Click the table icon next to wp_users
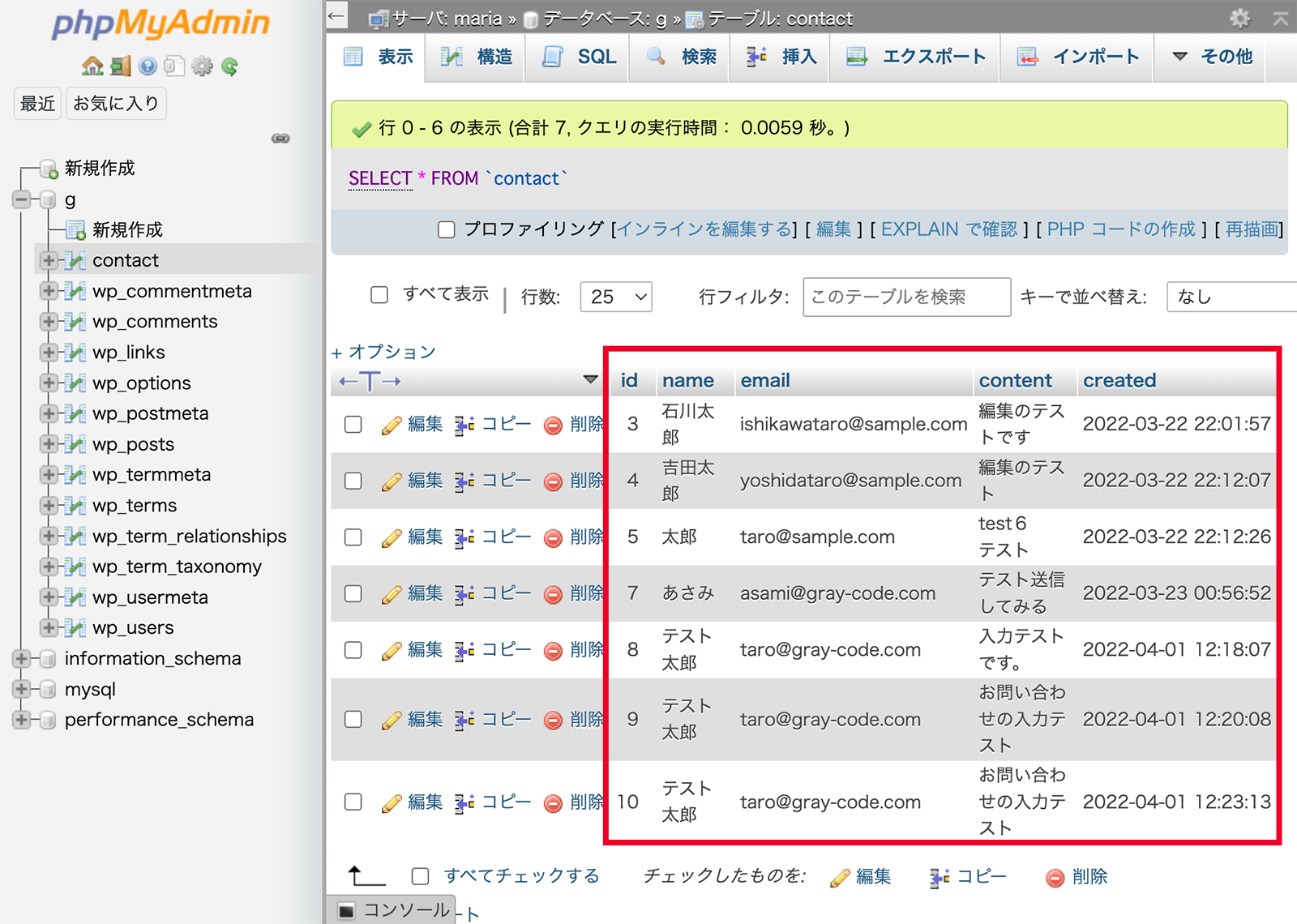Screen dimensions: 1297x924 (x=75, y=627)
